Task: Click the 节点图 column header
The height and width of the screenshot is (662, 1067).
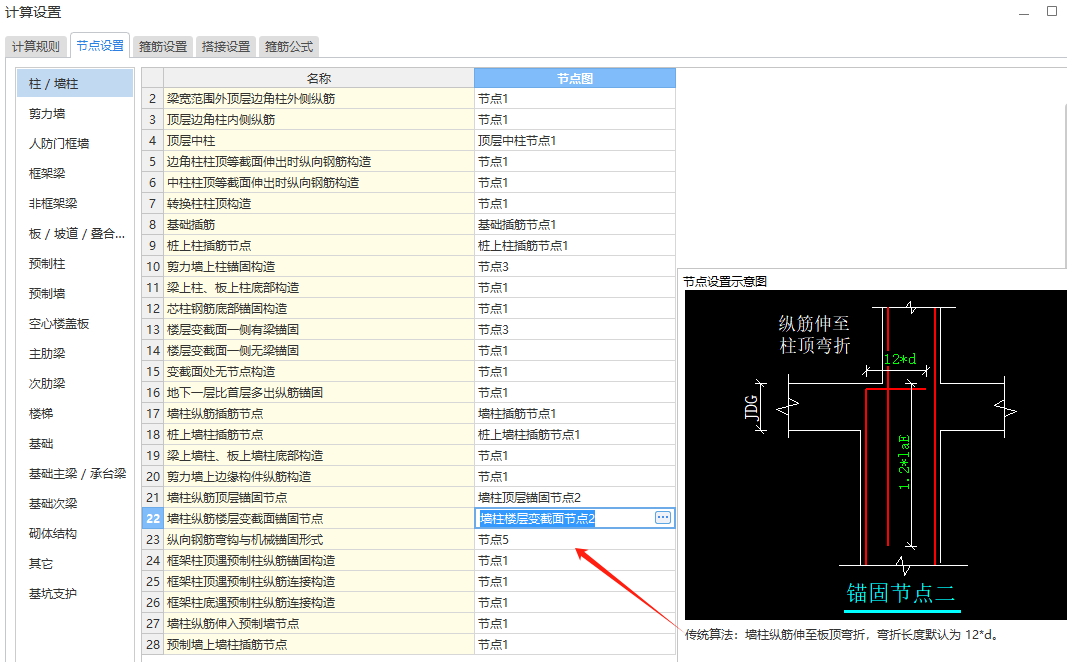Action: click(575, 78)
